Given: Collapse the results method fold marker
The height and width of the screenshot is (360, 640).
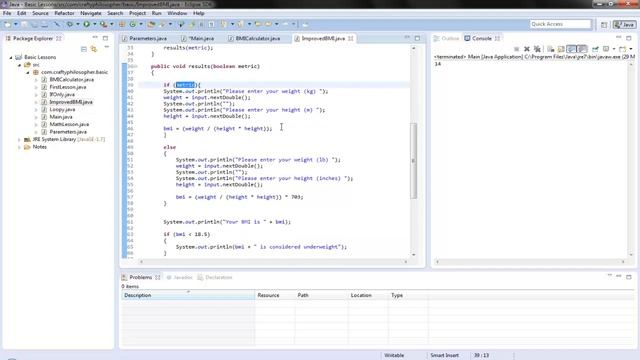Looking at the screenshot, I should click(x=136, y=66).
